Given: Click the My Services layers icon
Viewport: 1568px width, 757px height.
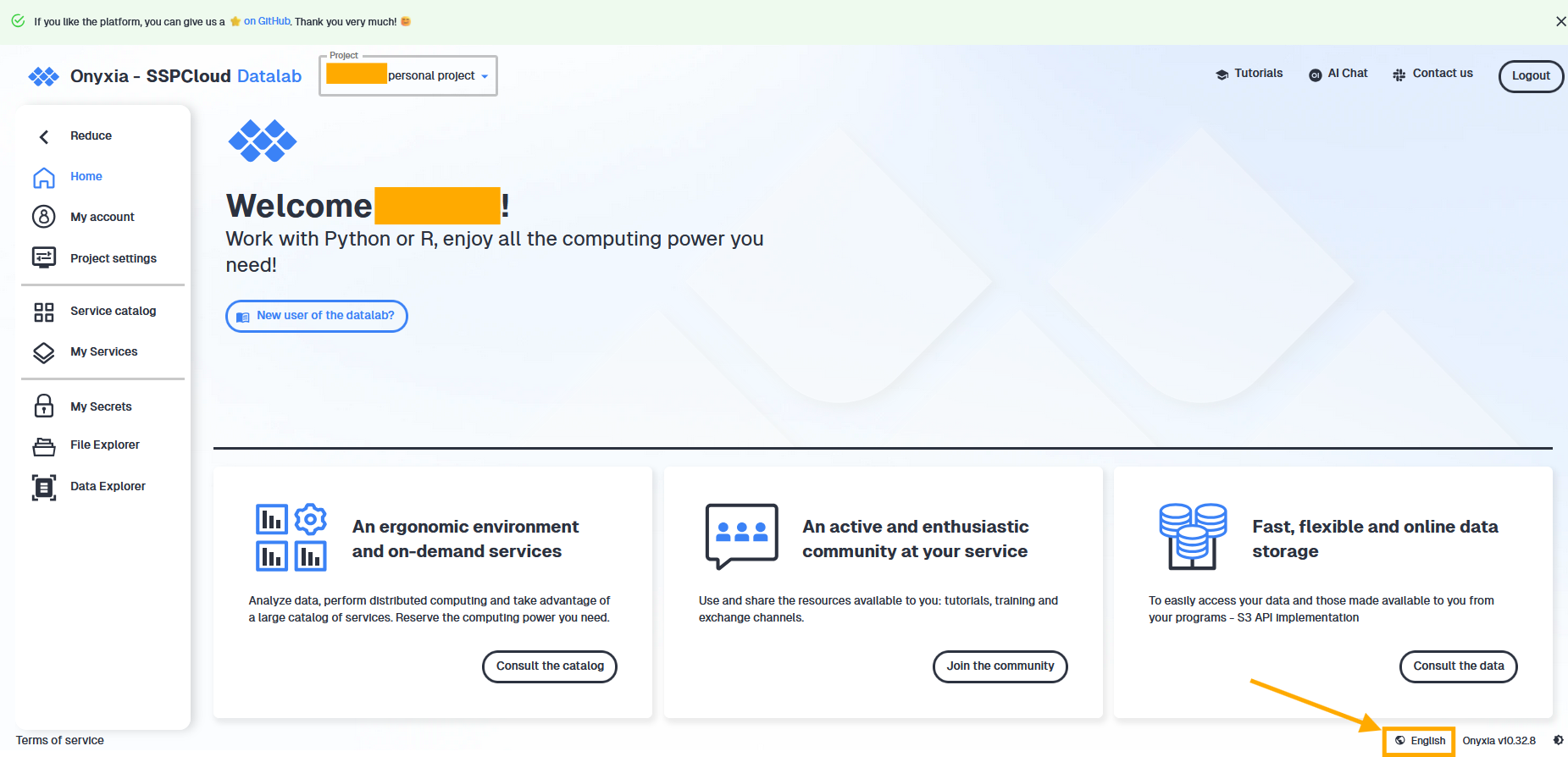Looking at the screenshot, I should 44,352.
